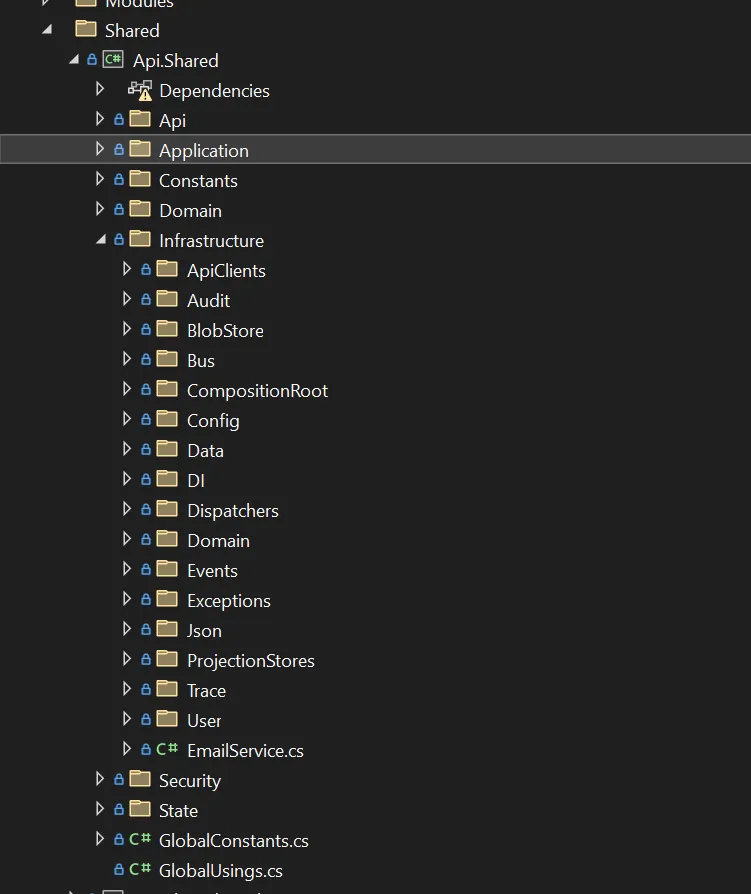Screen dimensions: 751x894
Task: Open the EmailService.cs file
Action: [x=245, y=751]
